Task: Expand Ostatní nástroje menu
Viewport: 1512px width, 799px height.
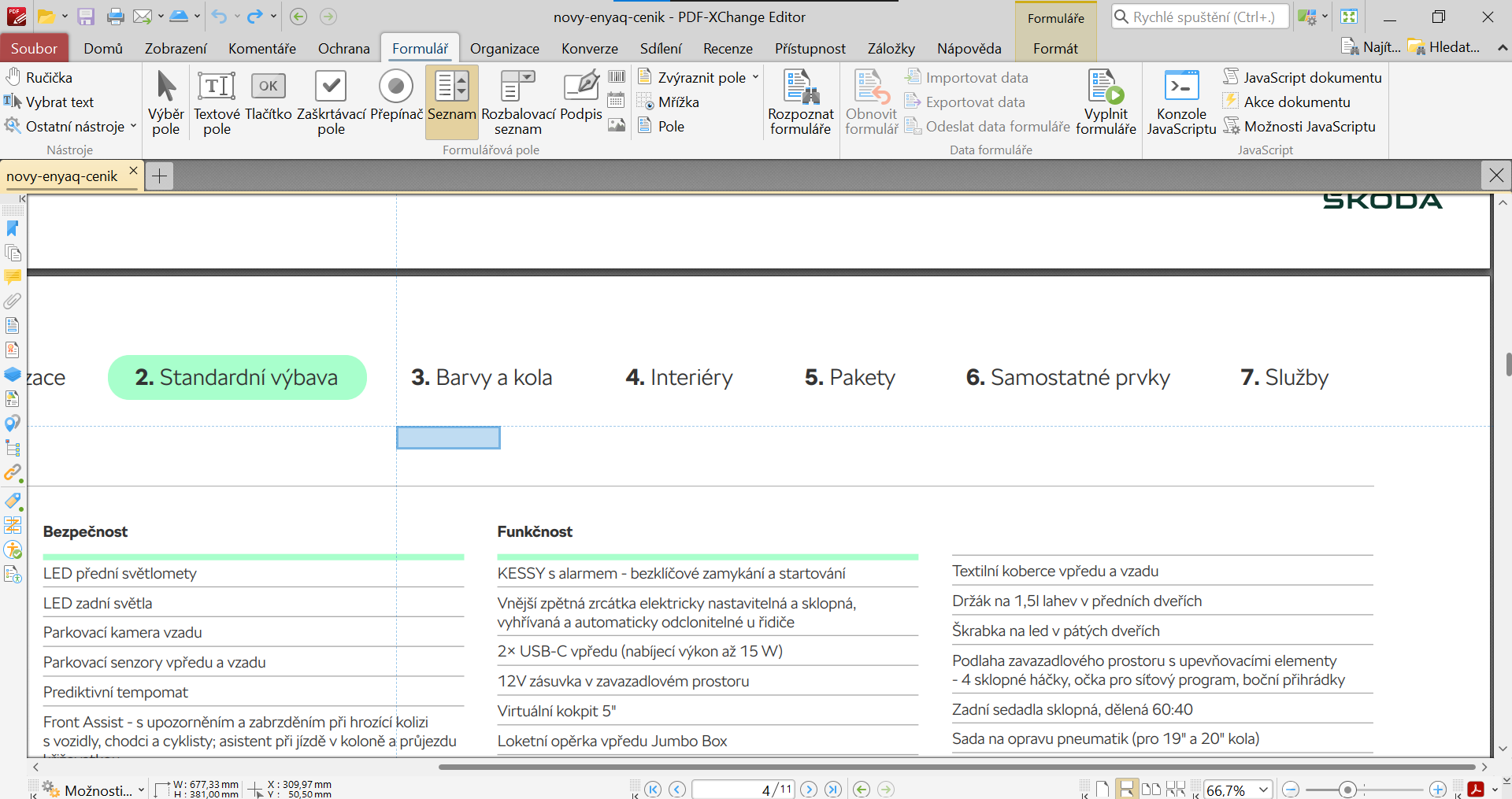Action: (71, 126)
